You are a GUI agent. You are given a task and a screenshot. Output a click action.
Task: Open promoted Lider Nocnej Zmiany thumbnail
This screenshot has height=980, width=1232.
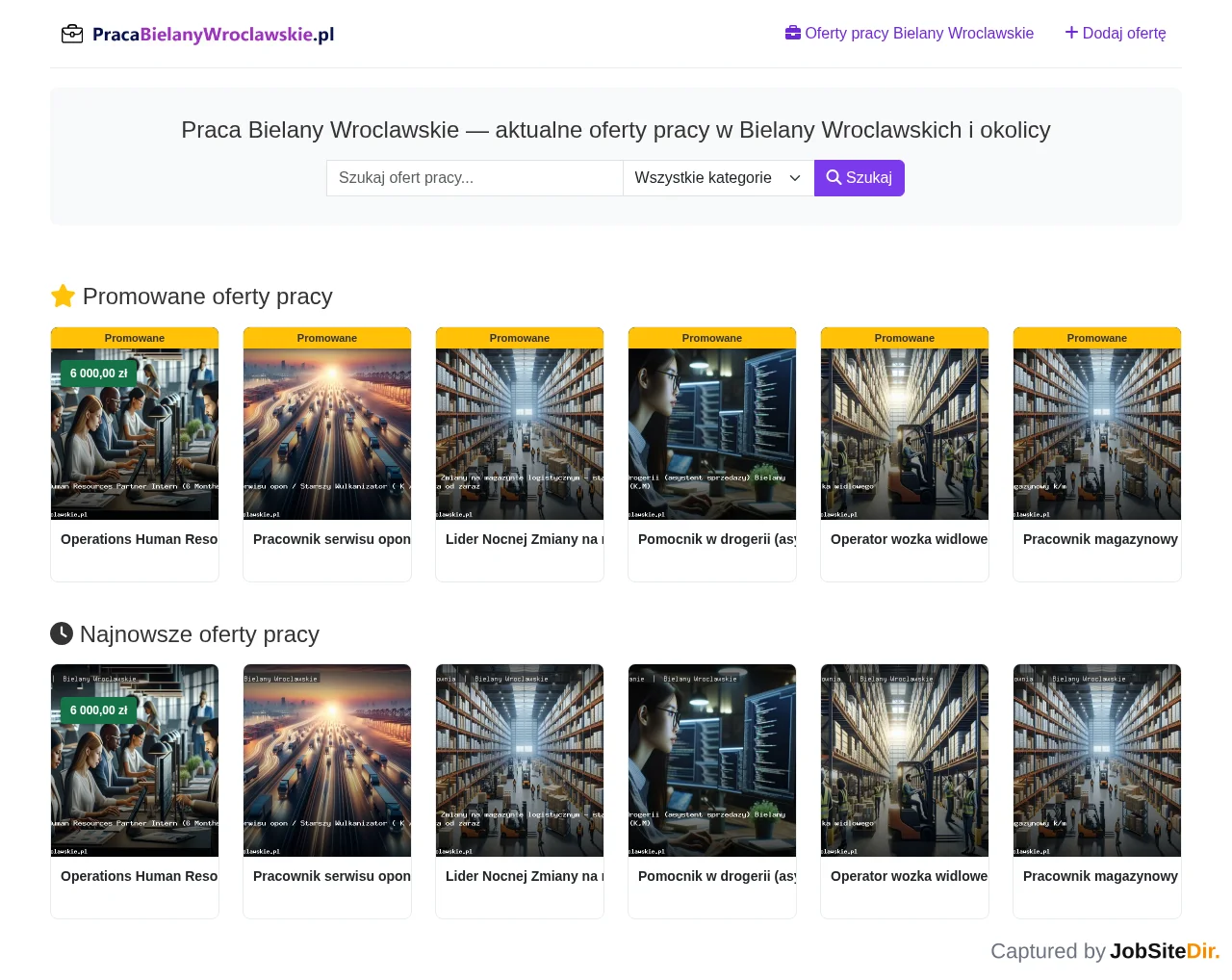tap(520, 434)
